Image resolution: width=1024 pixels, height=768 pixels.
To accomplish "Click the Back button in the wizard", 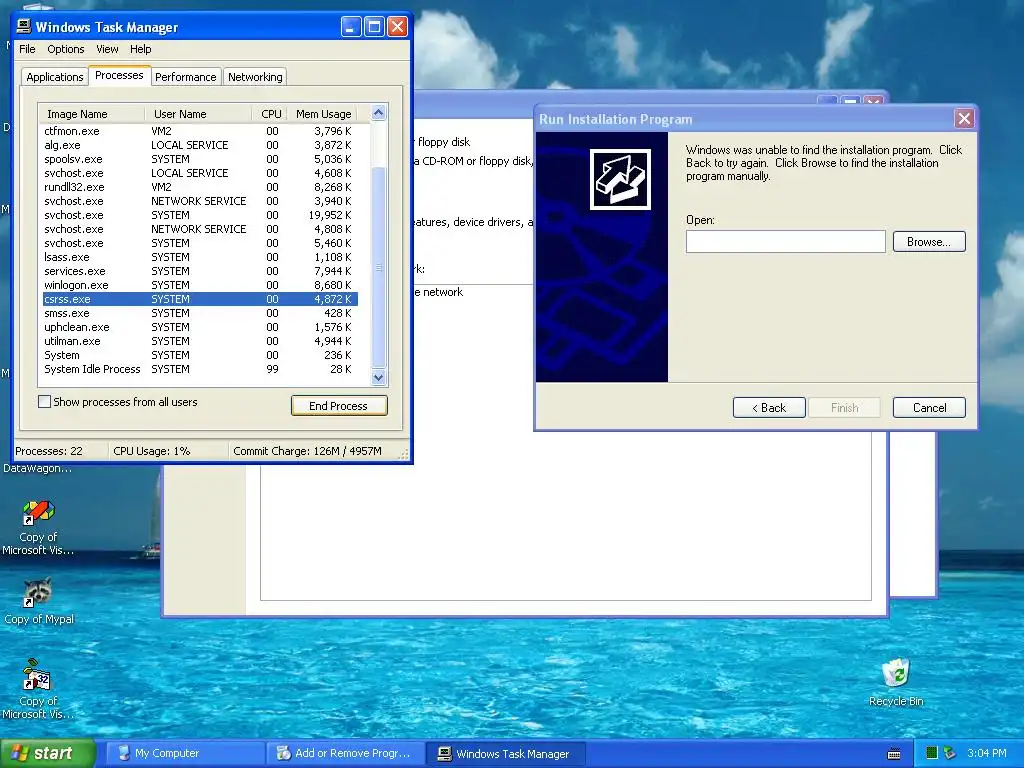I will point(769,408).
